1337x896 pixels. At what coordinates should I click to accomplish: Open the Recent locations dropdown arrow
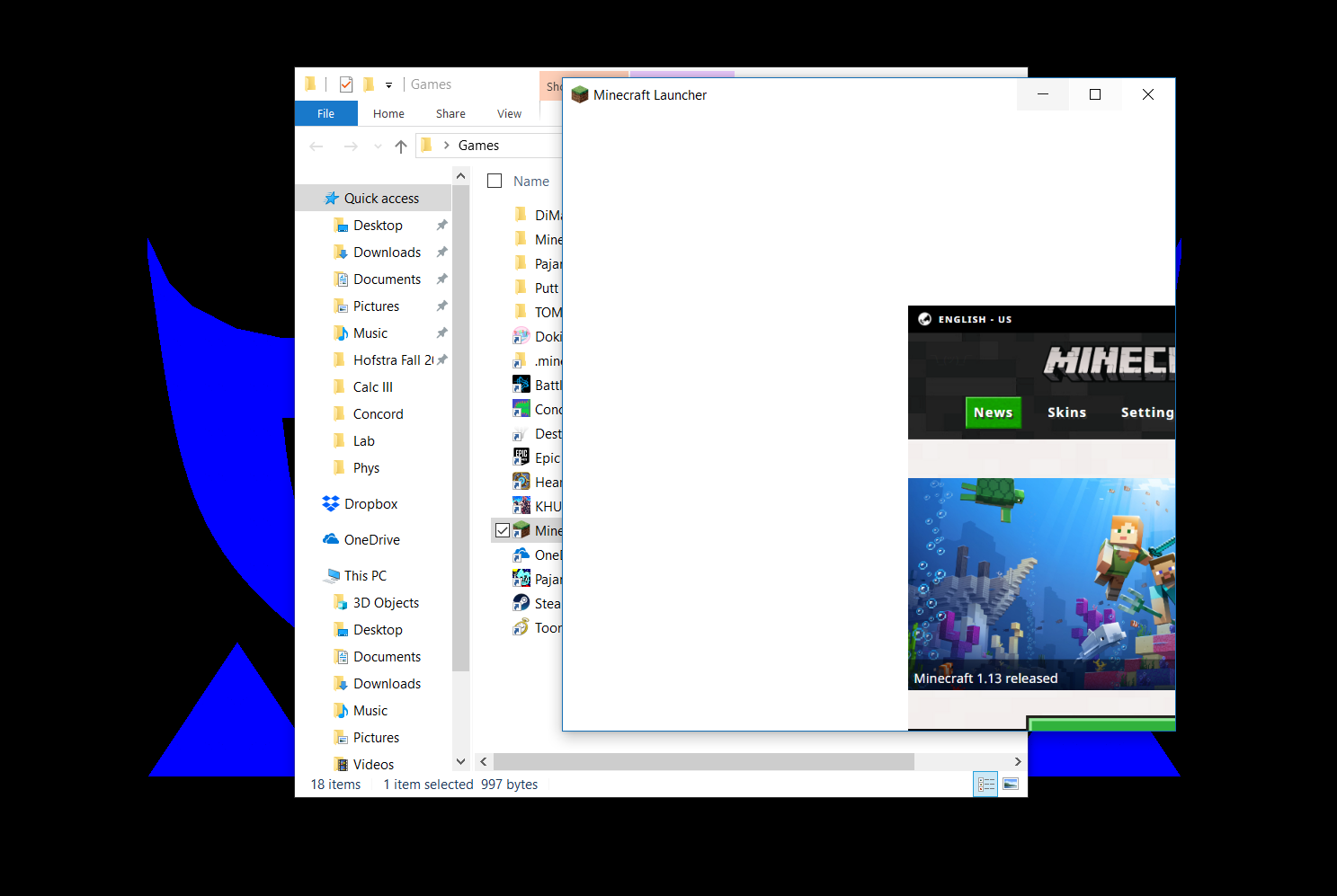pyautogui.click(x=378, y=146)
